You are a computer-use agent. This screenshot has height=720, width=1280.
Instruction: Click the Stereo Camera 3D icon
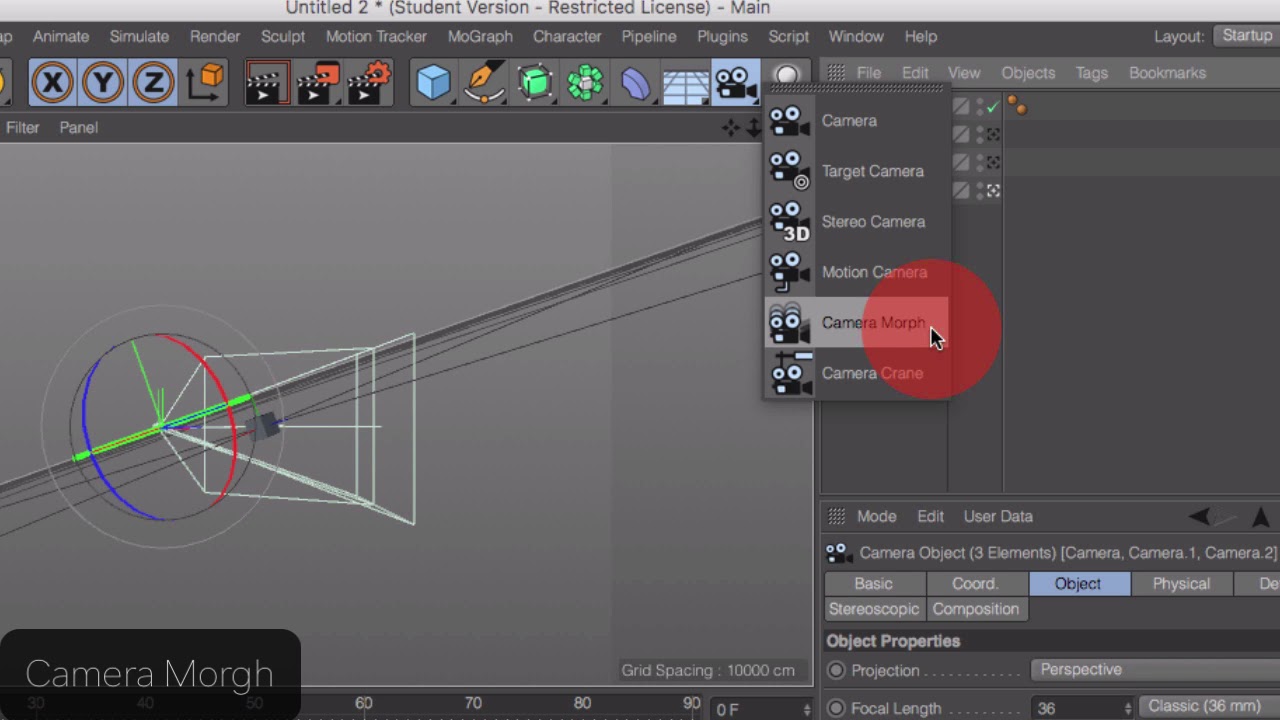pos(790,222)
